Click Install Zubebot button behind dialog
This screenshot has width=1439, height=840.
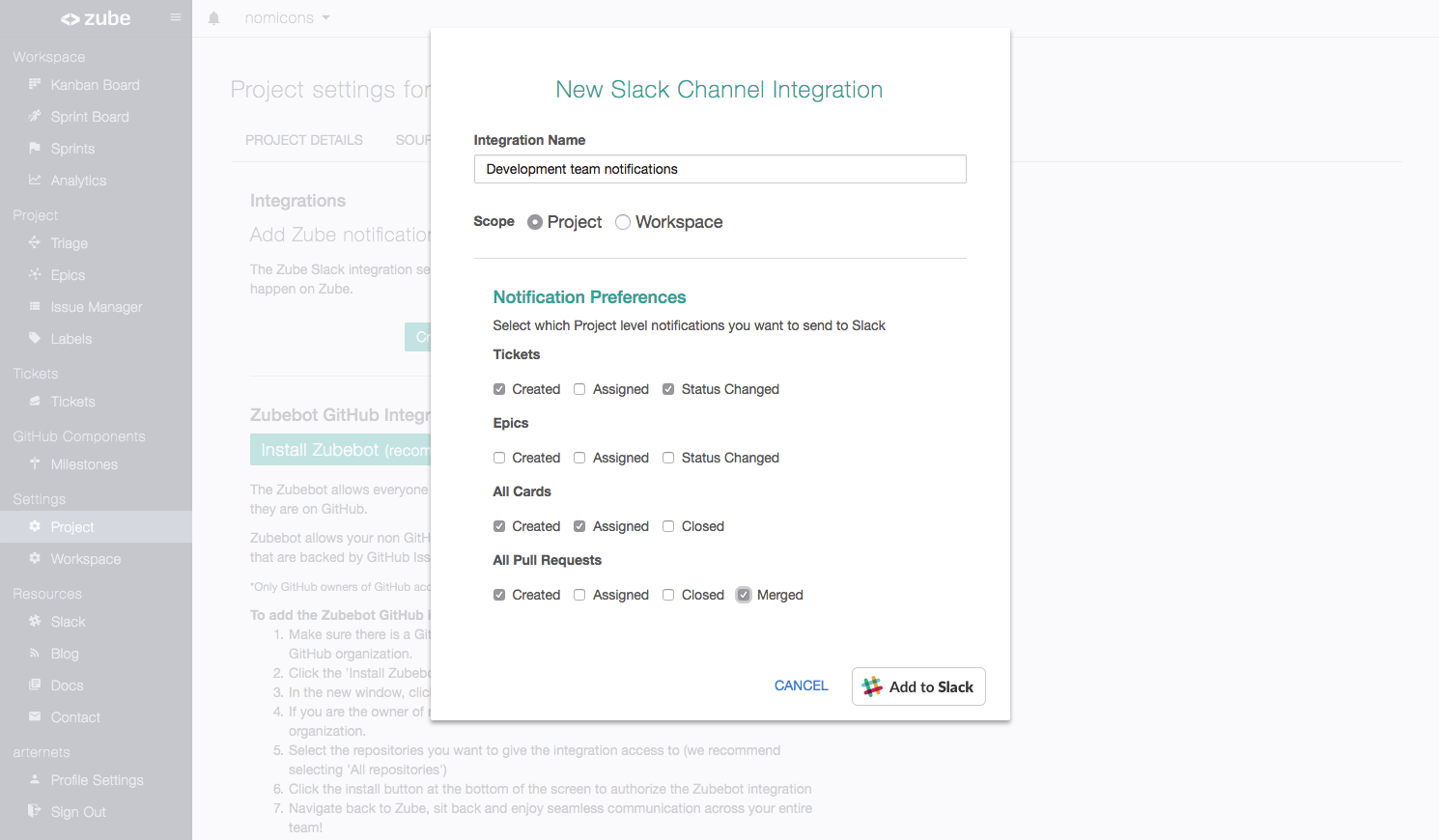[340, 450]
